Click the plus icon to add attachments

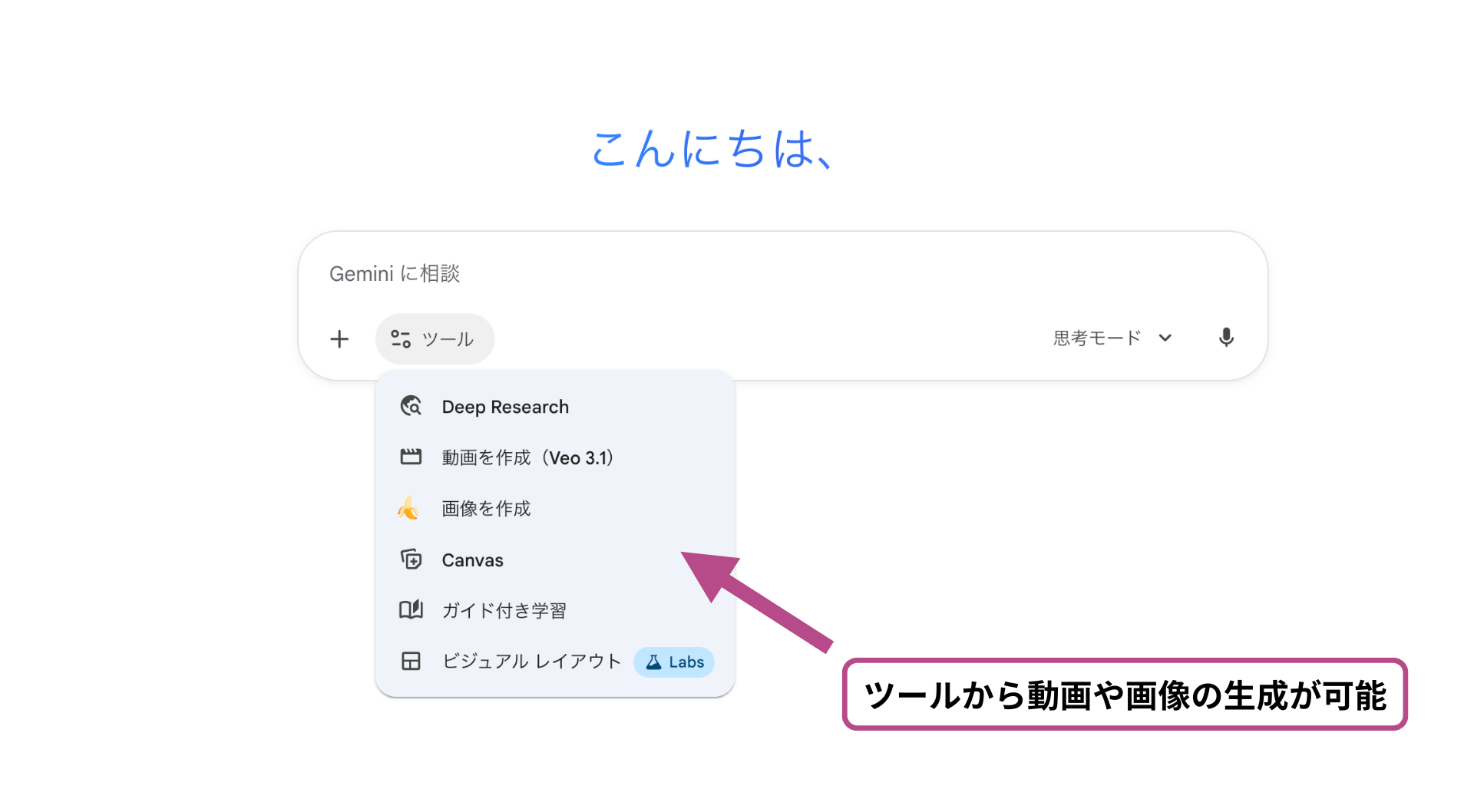click(x=339, y=338)
